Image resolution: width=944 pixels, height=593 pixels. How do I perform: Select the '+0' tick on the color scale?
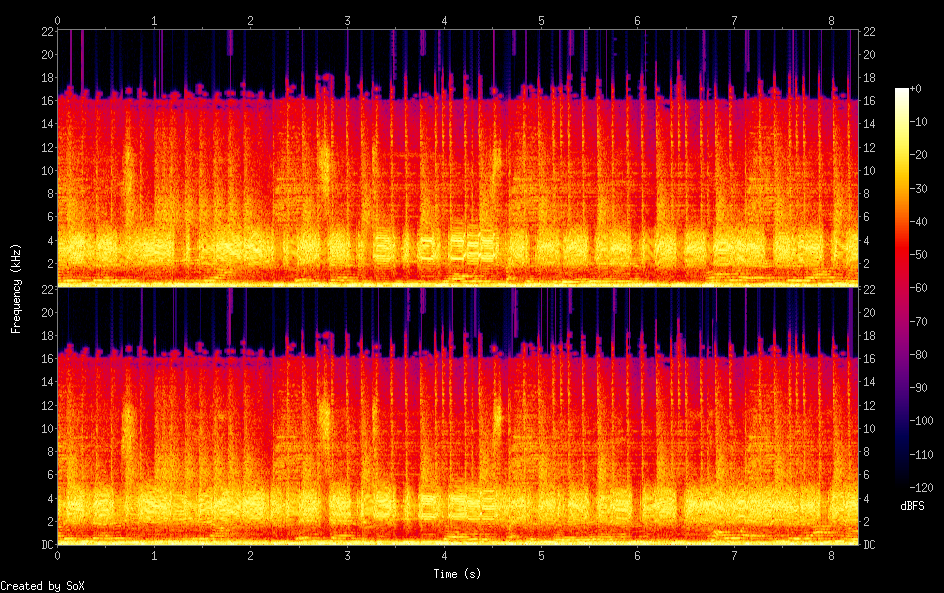[917, 90]
